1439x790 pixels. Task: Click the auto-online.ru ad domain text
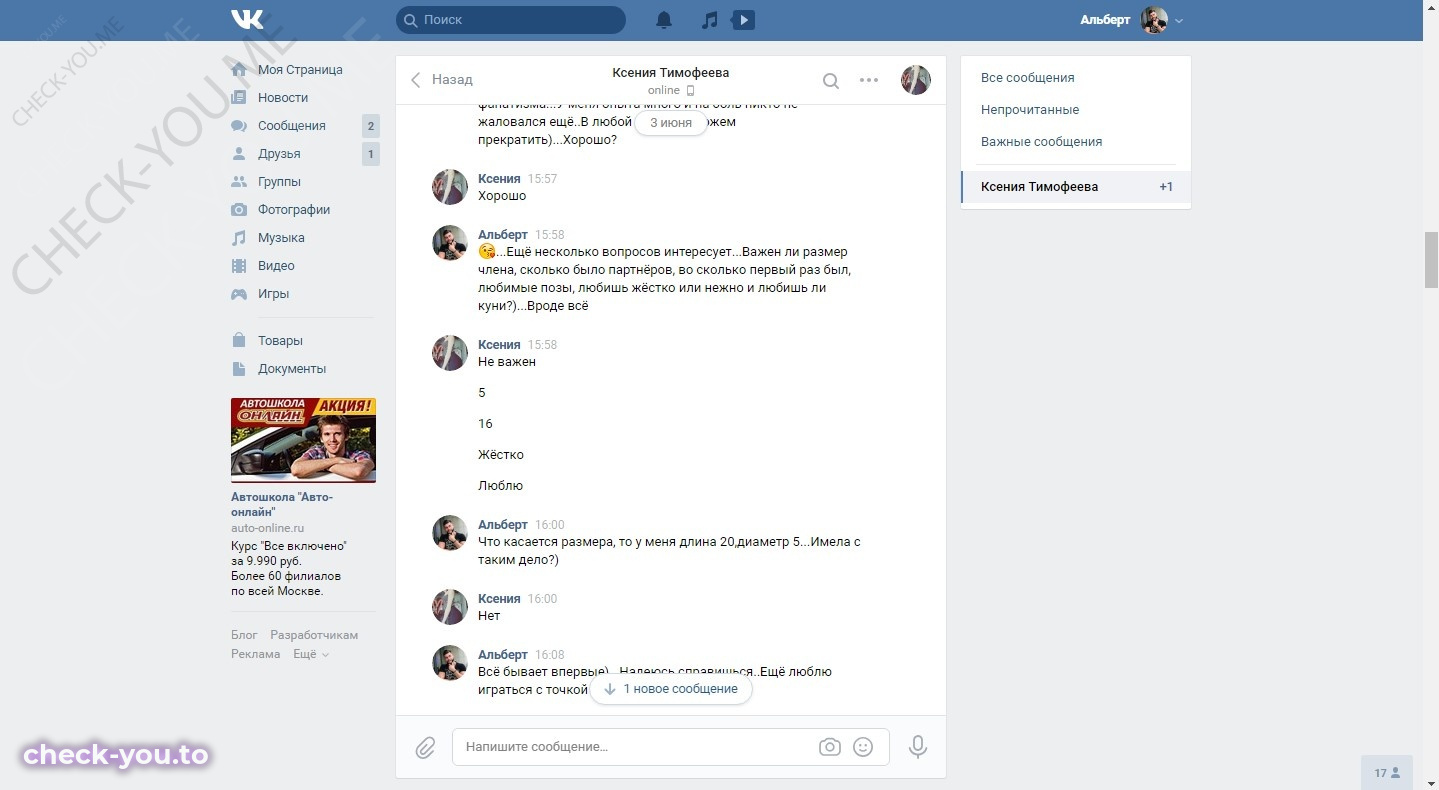click(x=268, y=528)
